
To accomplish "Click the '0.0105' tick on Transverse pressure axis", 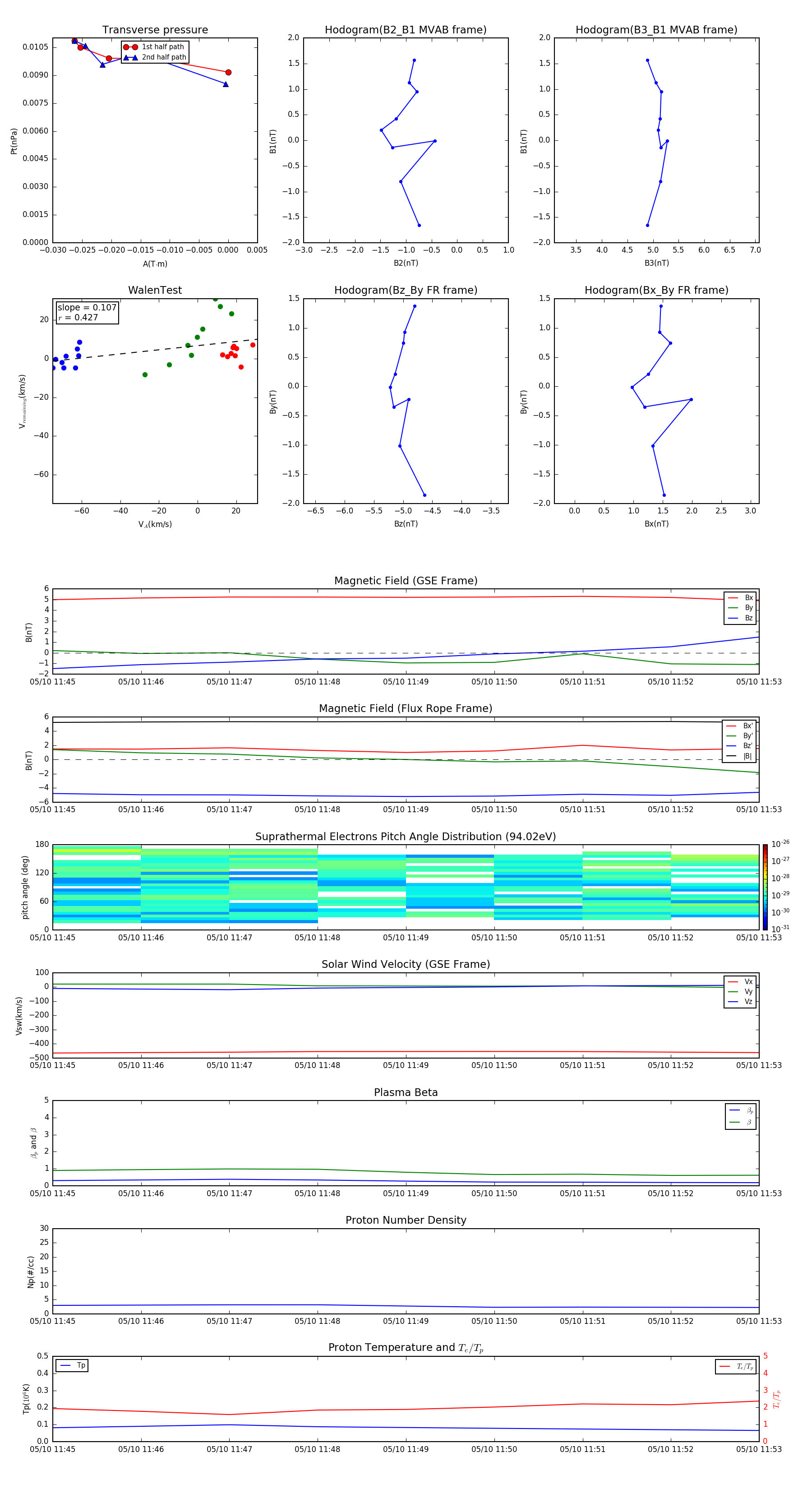I will (x=35, y=47).
